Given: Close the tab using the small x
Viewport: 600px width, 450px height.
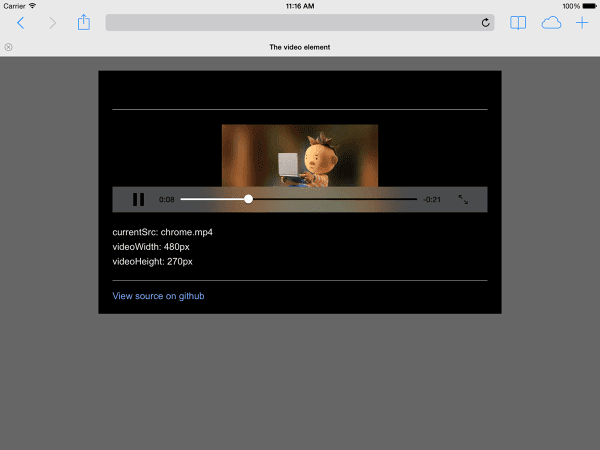Looking at the screenshot, I should 9,47.
